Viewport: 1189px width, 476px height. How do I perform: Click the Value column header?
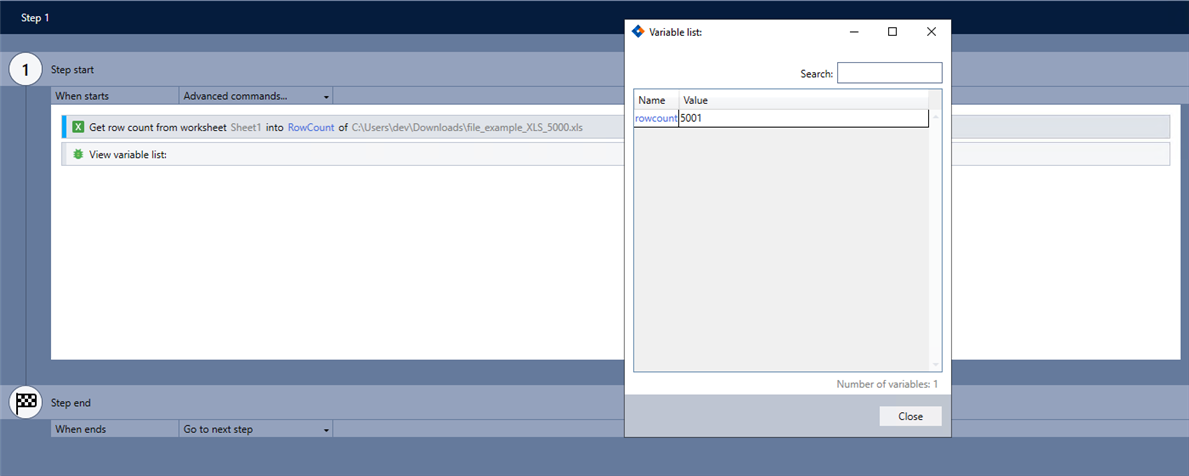[803, 100]
